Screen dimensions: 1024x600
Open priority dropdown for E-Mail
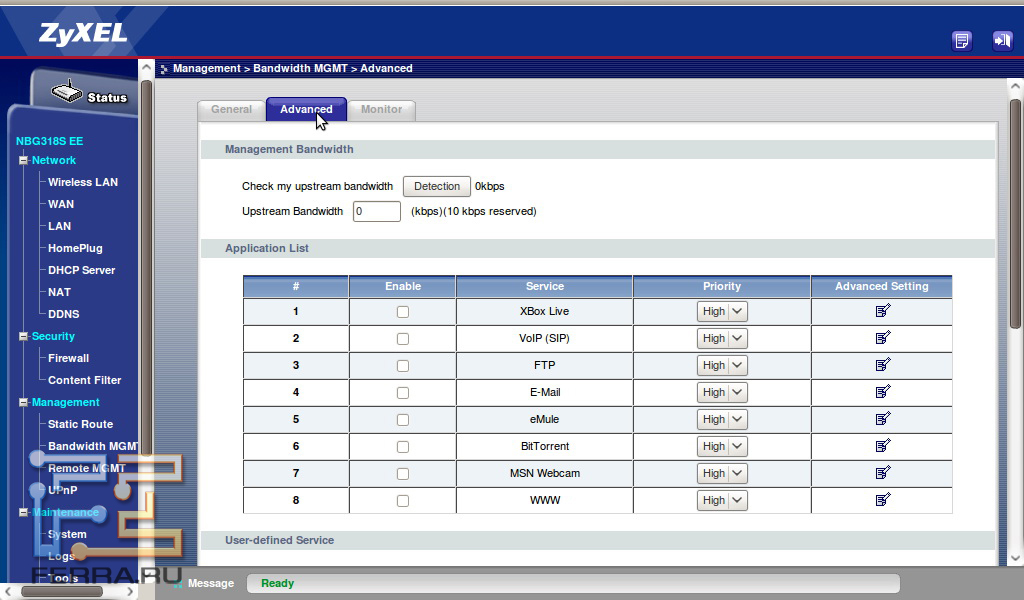(722, 392)
